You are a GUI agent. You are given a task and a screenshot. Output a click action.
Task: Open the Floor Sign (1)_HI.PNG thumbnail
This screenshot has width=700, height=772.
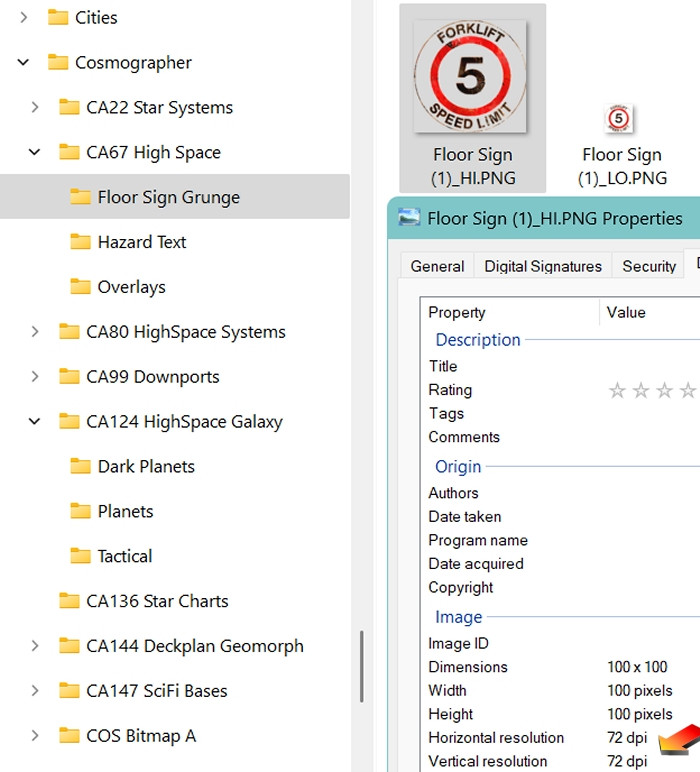pyautogui.click(x=471, y=78)
